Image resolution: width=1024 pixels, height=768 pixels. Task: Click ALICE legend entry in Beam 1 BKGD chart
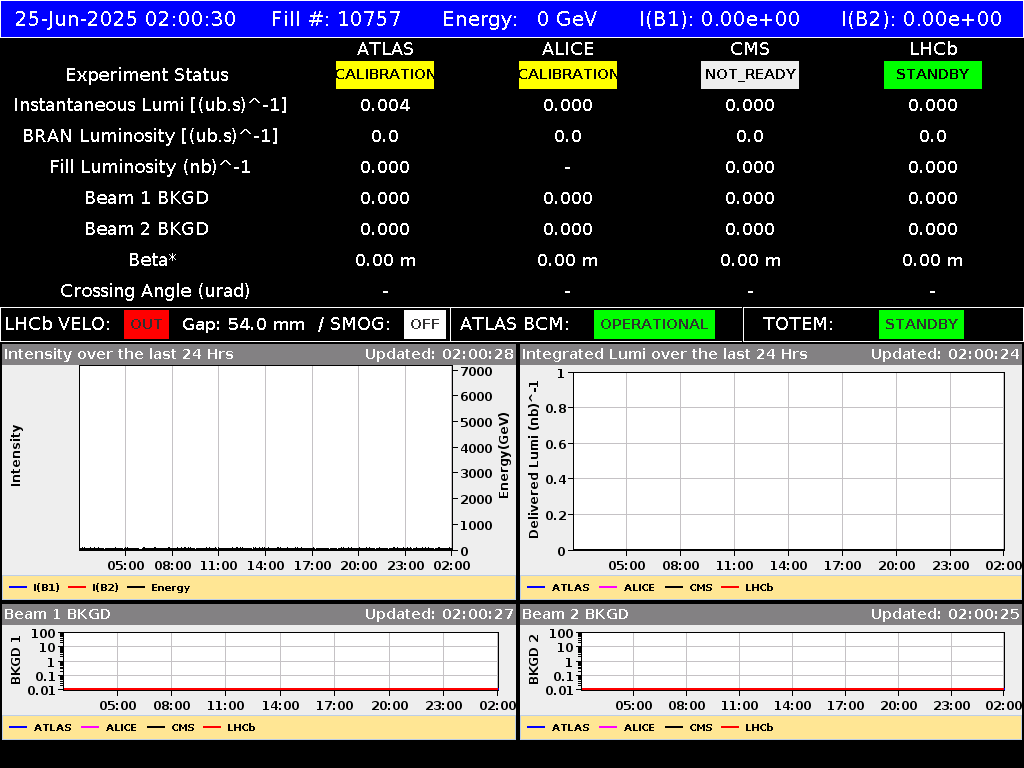[x=108, y=728]
